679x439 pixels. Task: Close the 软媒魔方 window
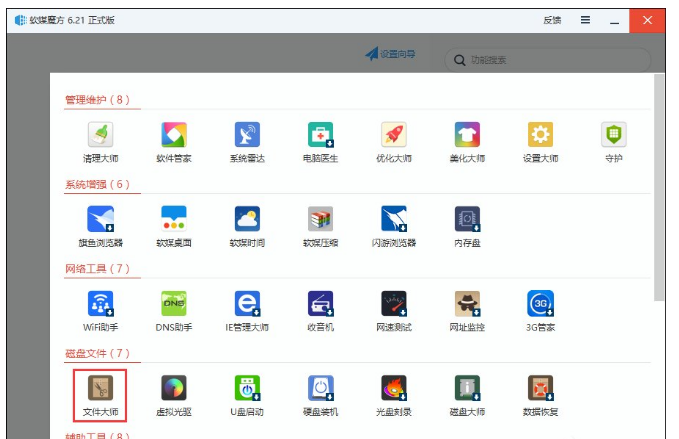coord(647,20)
